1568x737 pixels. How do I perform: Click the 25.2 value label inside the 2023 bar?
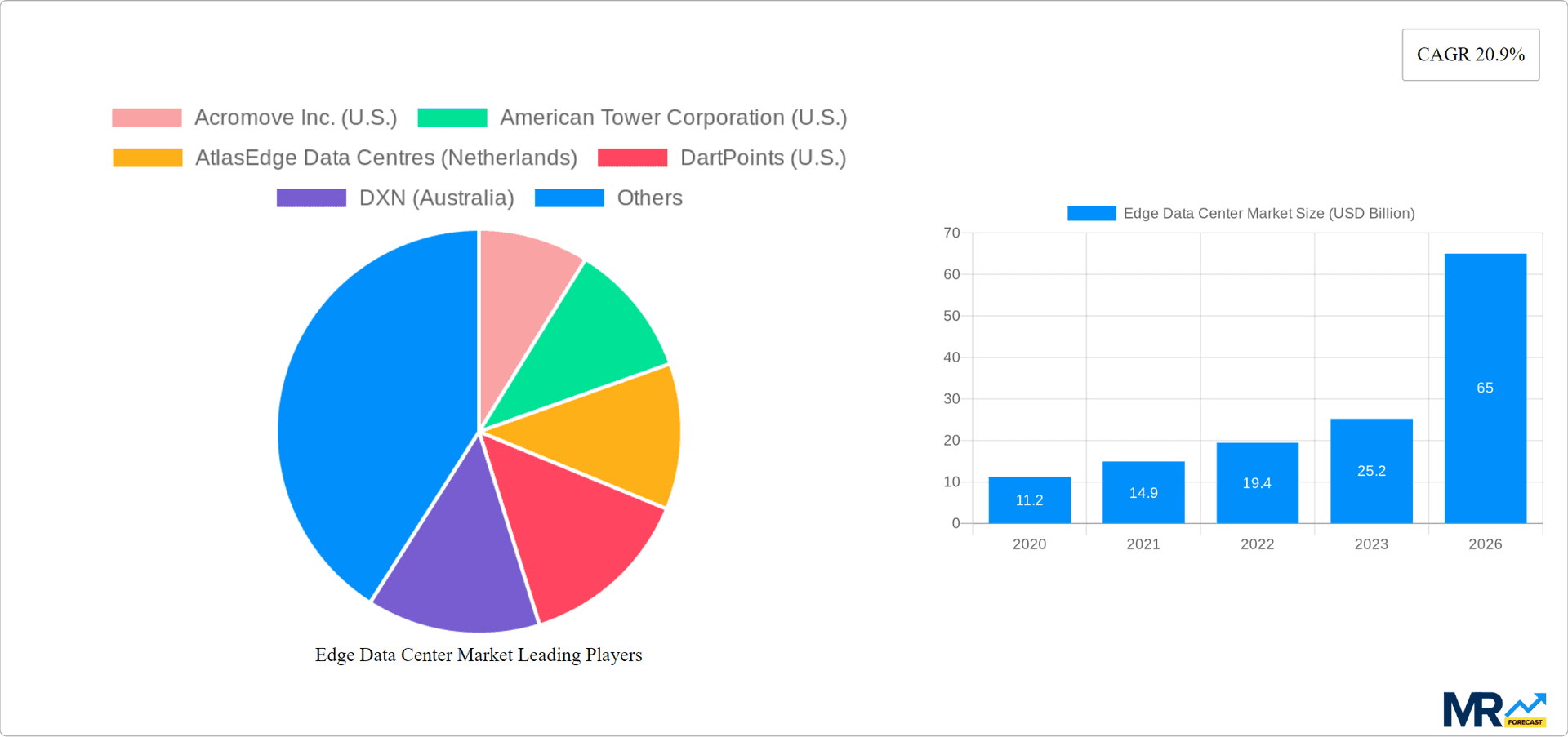point(1371,470)
